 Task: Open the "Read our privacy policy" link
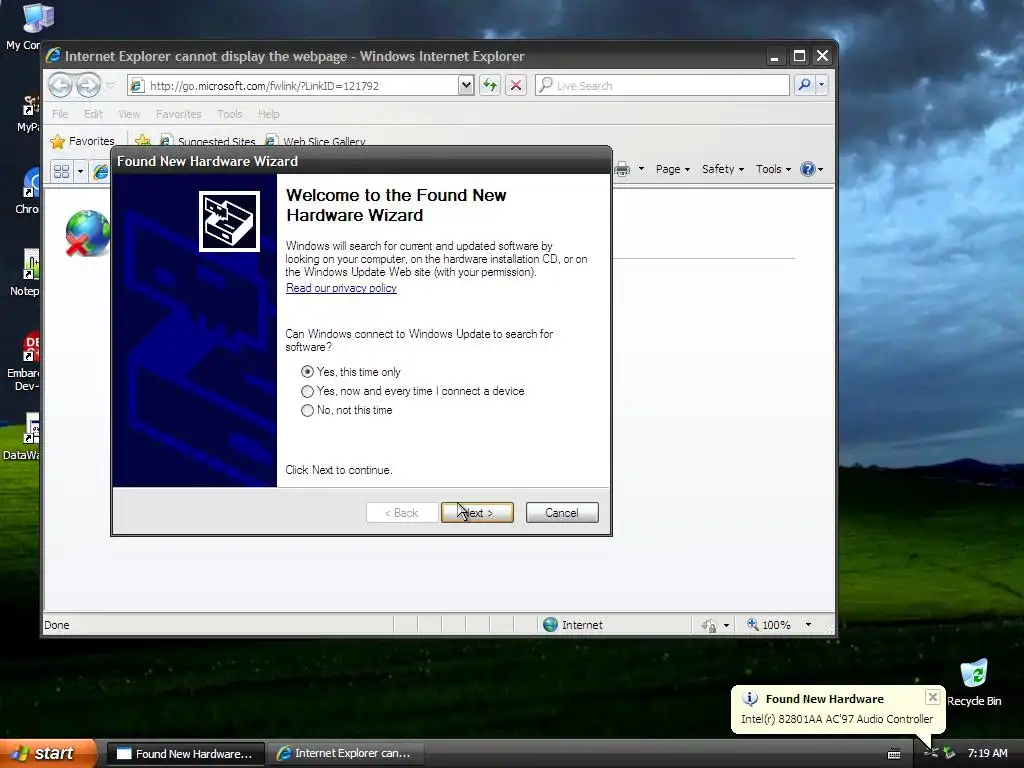(341, 288)
